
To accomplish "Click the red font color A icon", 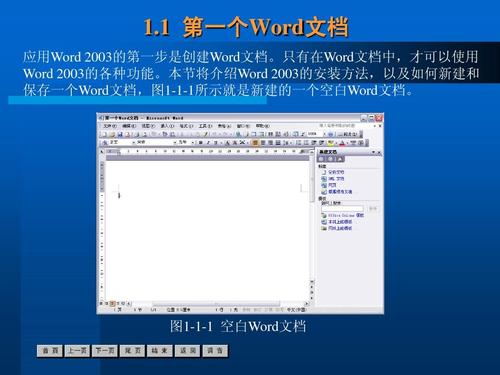I will coord(342,143).
